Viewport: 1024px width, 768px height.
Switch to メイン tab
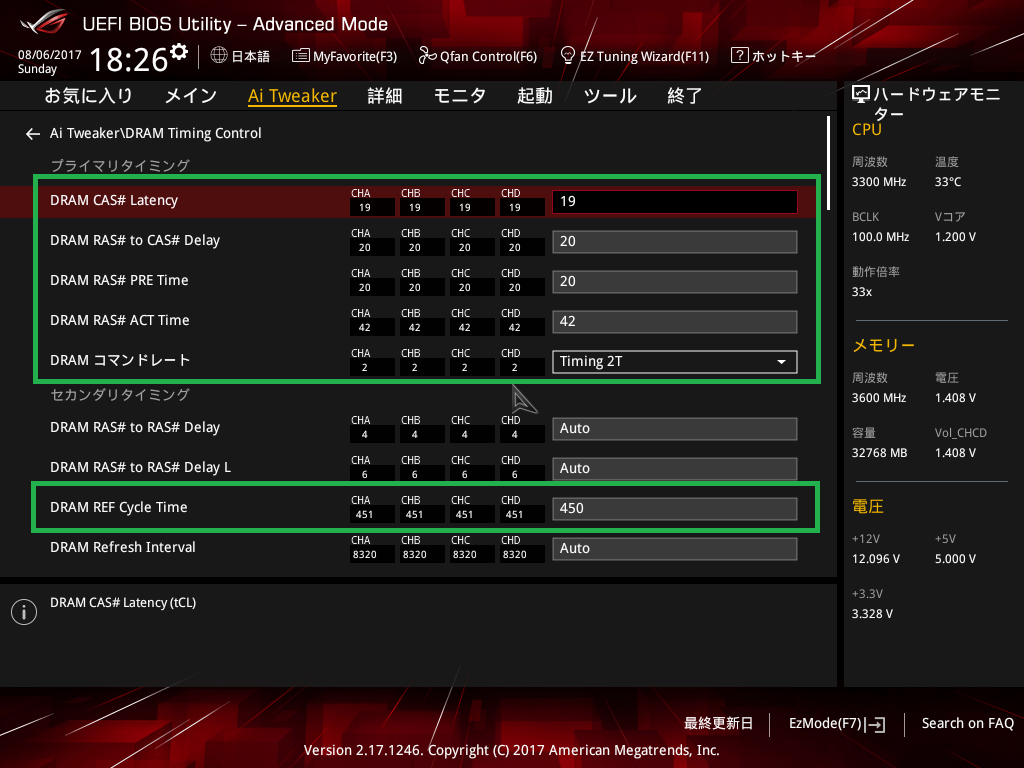pos(191,96)
